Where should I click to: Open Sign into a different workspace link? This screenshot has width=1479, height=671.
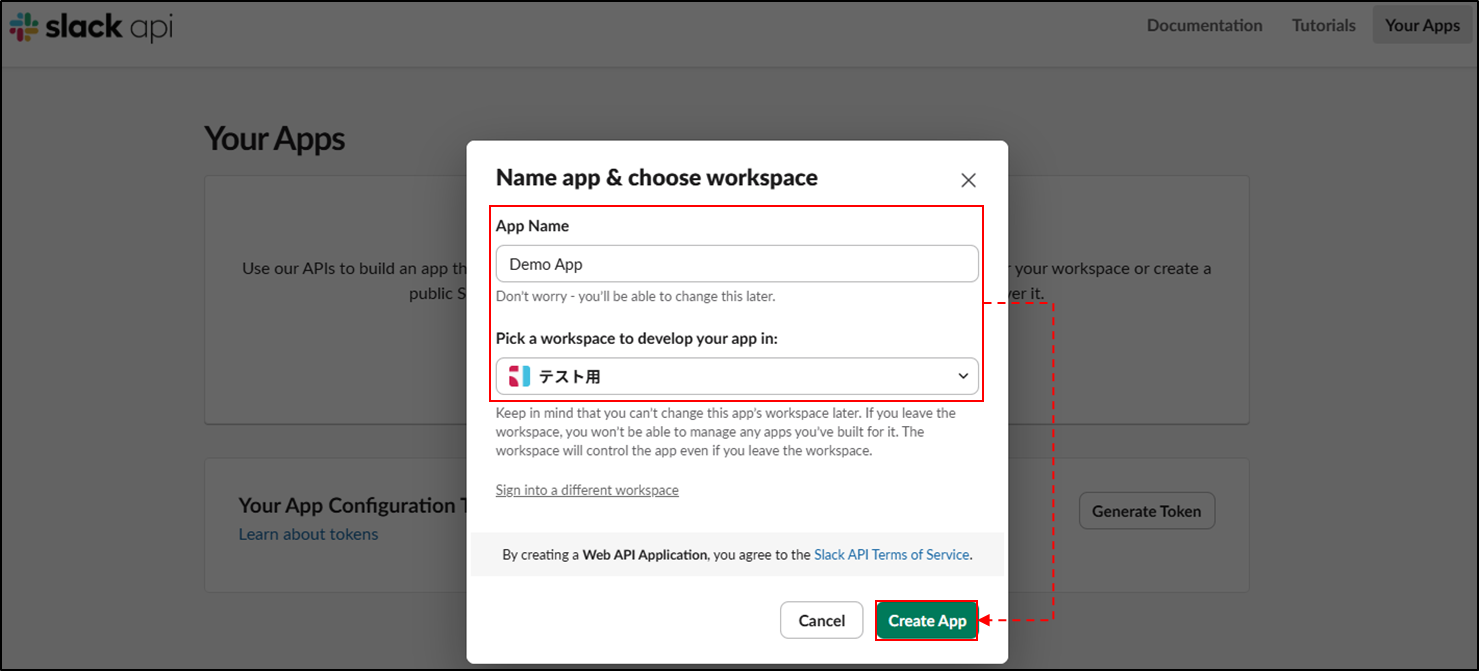tap(587, 490)
